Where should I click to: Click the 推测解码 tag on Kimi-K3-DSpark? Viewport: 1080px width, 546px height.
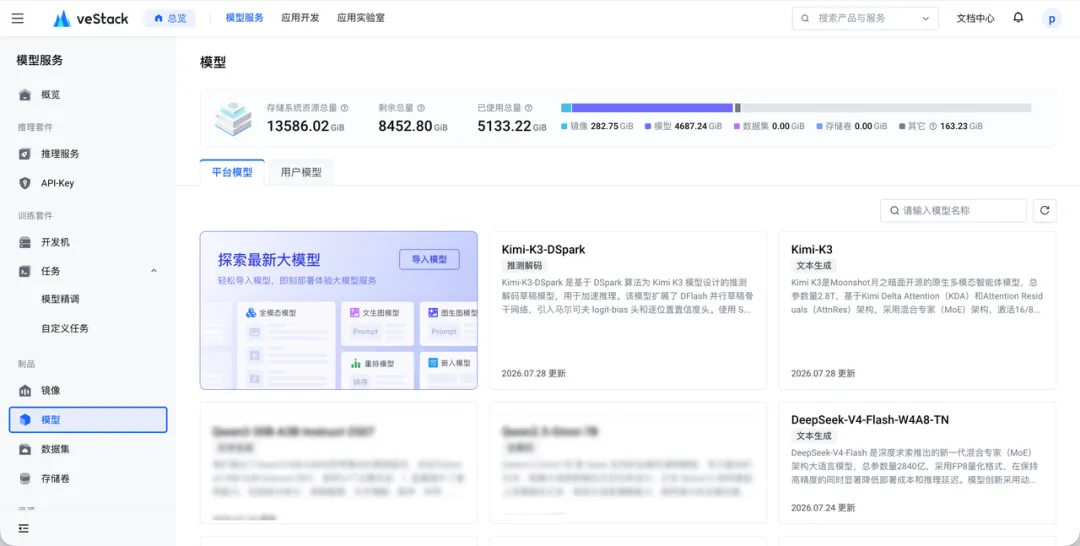524,265
